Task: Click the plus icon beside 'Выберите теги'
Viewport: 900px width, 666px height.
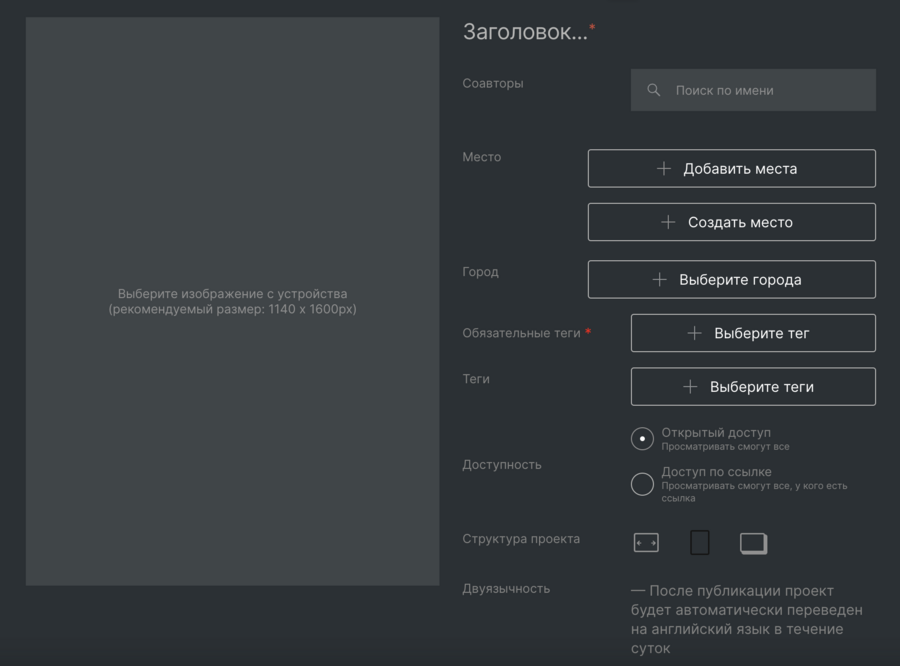Action: [690, 387]
